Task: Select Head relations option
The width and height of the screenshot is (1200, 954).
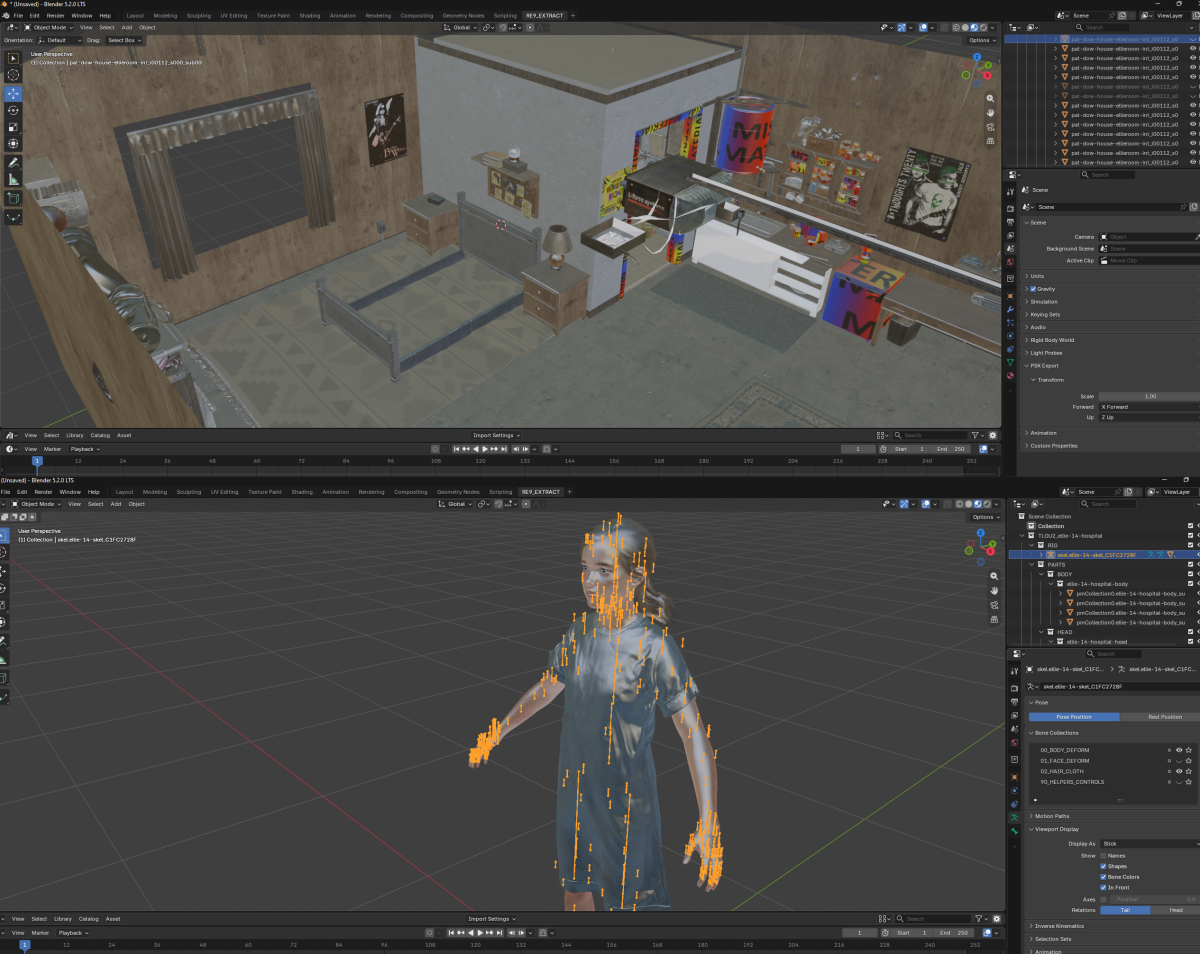Action: pyautogui.click(x=1174, y=910)
